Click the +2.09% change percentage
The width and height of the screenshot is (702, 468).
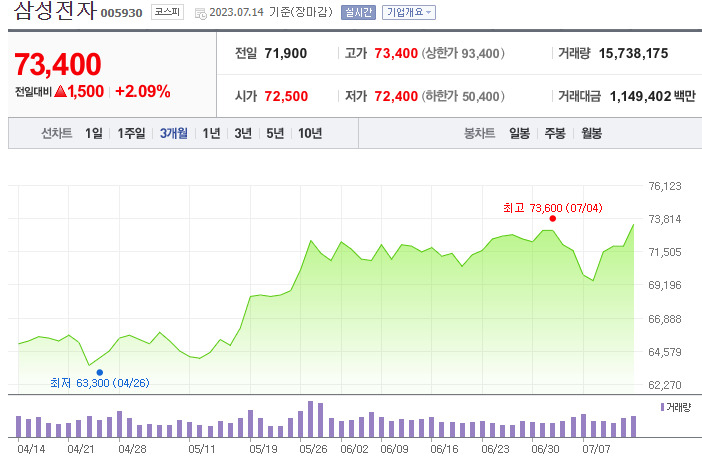143,91
